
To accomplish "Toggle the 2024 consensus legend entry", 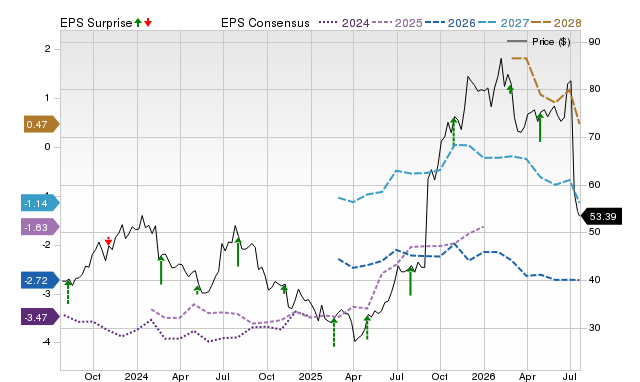I will (344, 23).
